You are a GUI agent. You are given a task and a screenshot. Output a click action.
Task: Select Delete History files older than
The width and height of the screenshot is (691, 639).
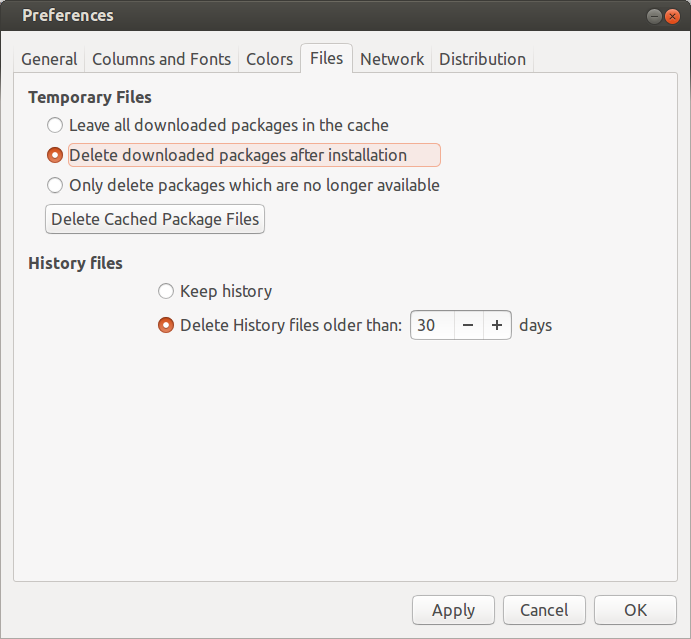click(x=166, y=326)
